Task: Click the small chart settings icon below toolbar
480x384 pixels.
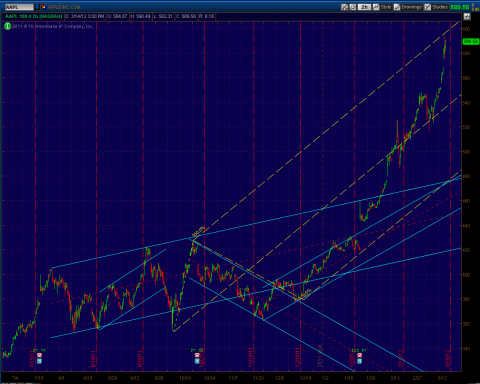Action: [467, 16]
